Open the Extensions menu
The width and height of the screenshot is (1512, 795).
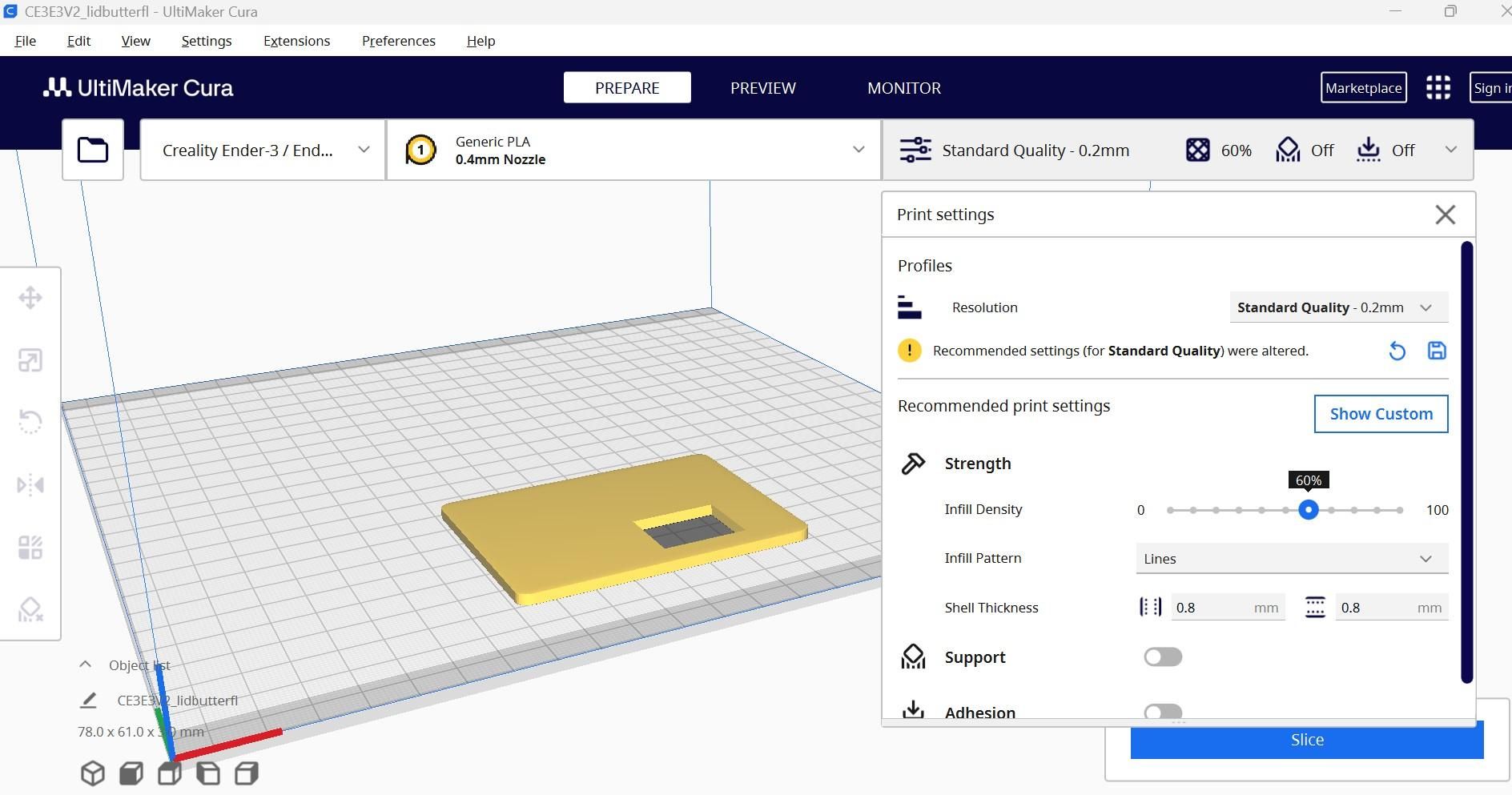tap(296, 41)
